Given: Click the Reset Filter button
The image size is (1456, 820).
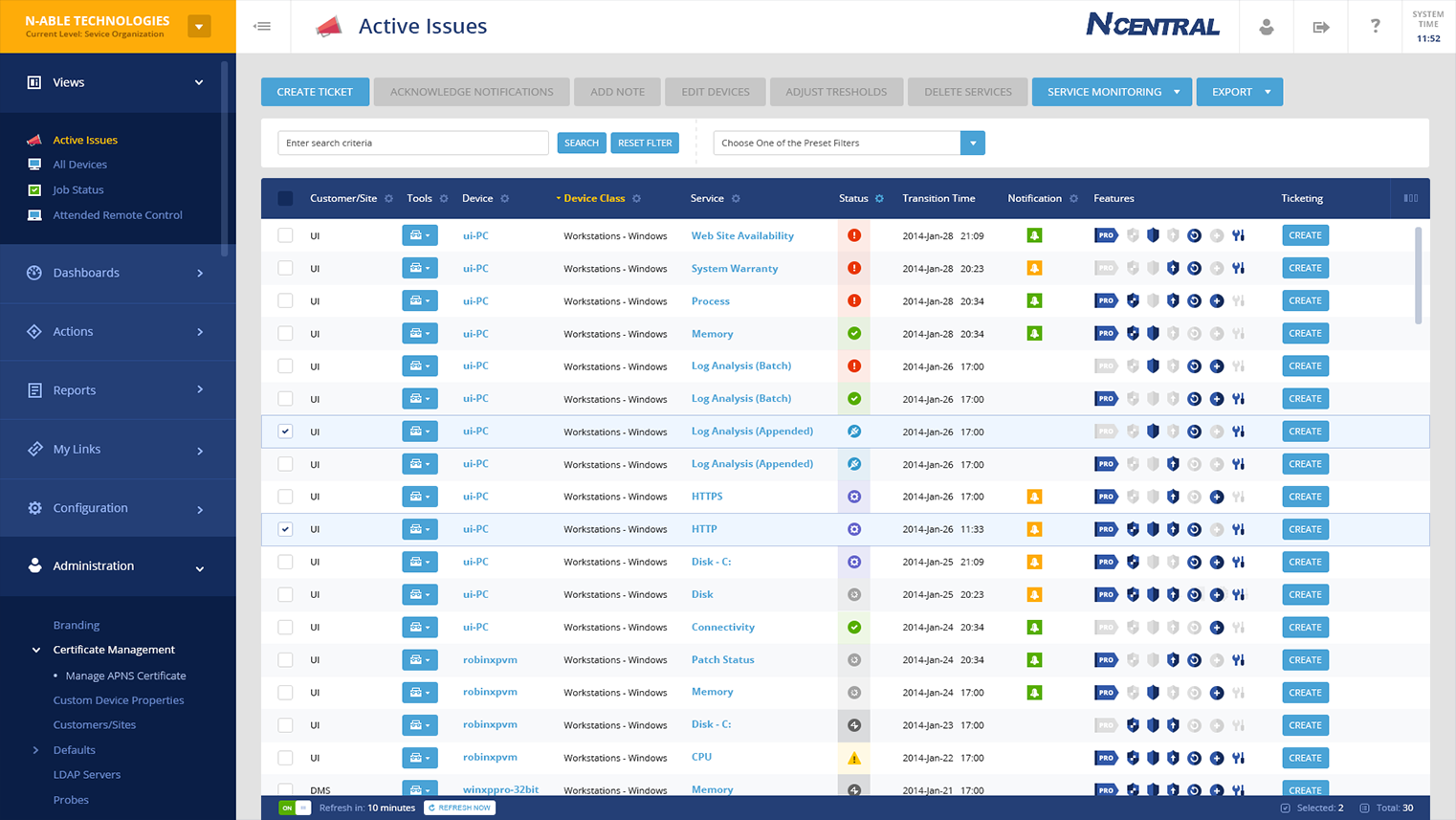Looking at the screenshot, I should click(x=645, y=143).
